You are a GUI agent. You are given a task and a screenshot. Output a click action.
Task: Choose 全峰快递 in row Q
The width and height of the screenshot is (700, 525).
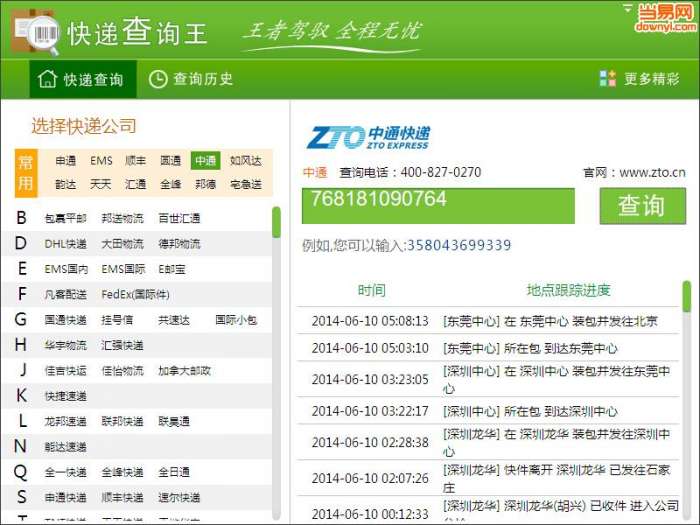[x=122, y=472]
